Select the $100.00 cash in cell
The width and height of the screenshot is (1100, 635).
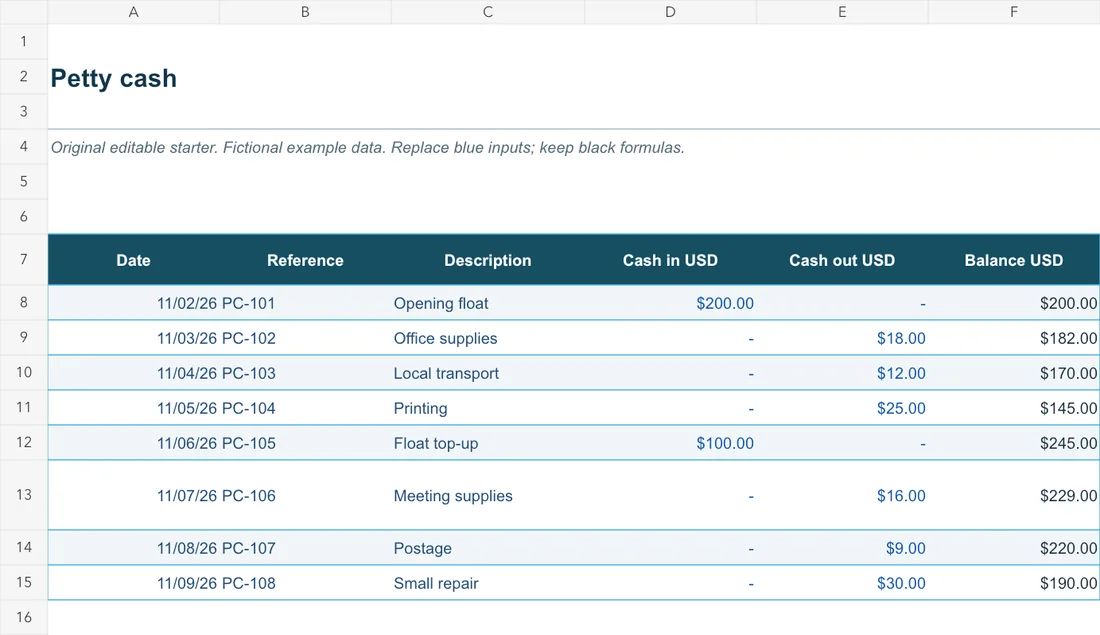[x=670, y=443]
